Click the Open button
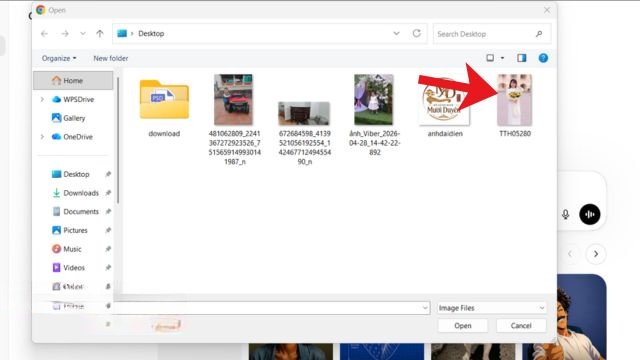The height and width of the screenshot is (360, 640). 463,326
